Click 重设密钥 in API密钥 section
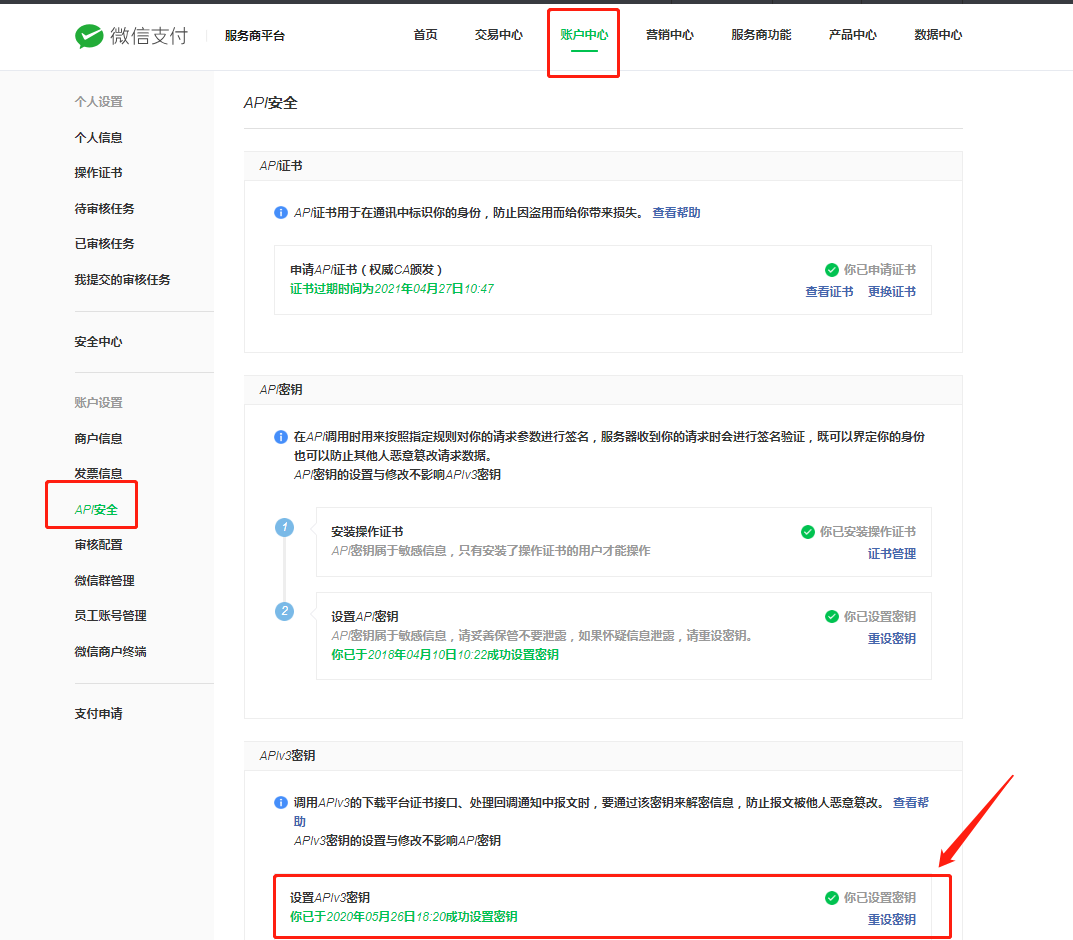Viewport: 1073px width, 940px height. tap(892, 638)
